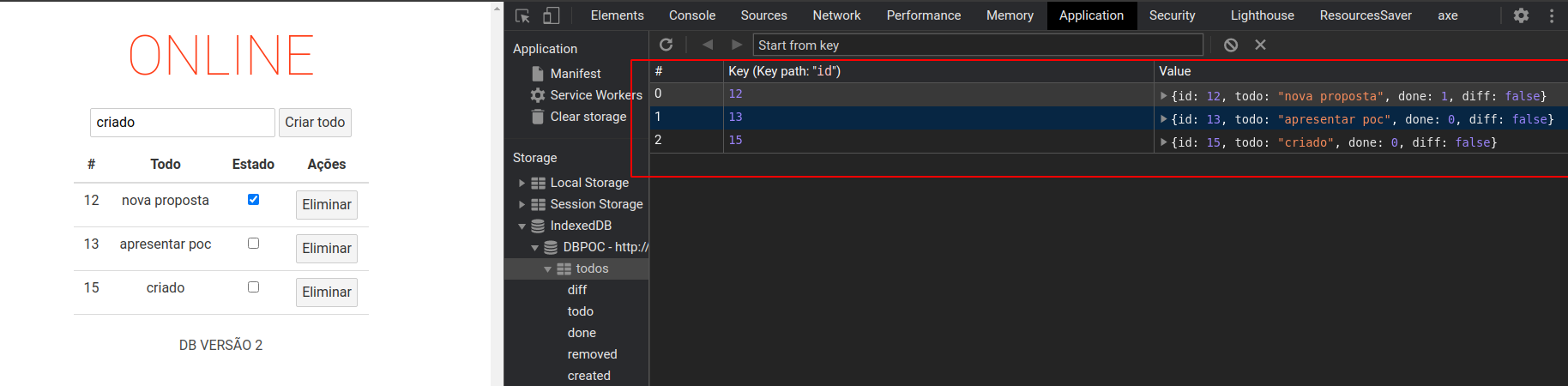The height and width of the screenshot is (386, 1568).
Task: Uncheck the nova proposta checkbox
Action: (253, 199)
